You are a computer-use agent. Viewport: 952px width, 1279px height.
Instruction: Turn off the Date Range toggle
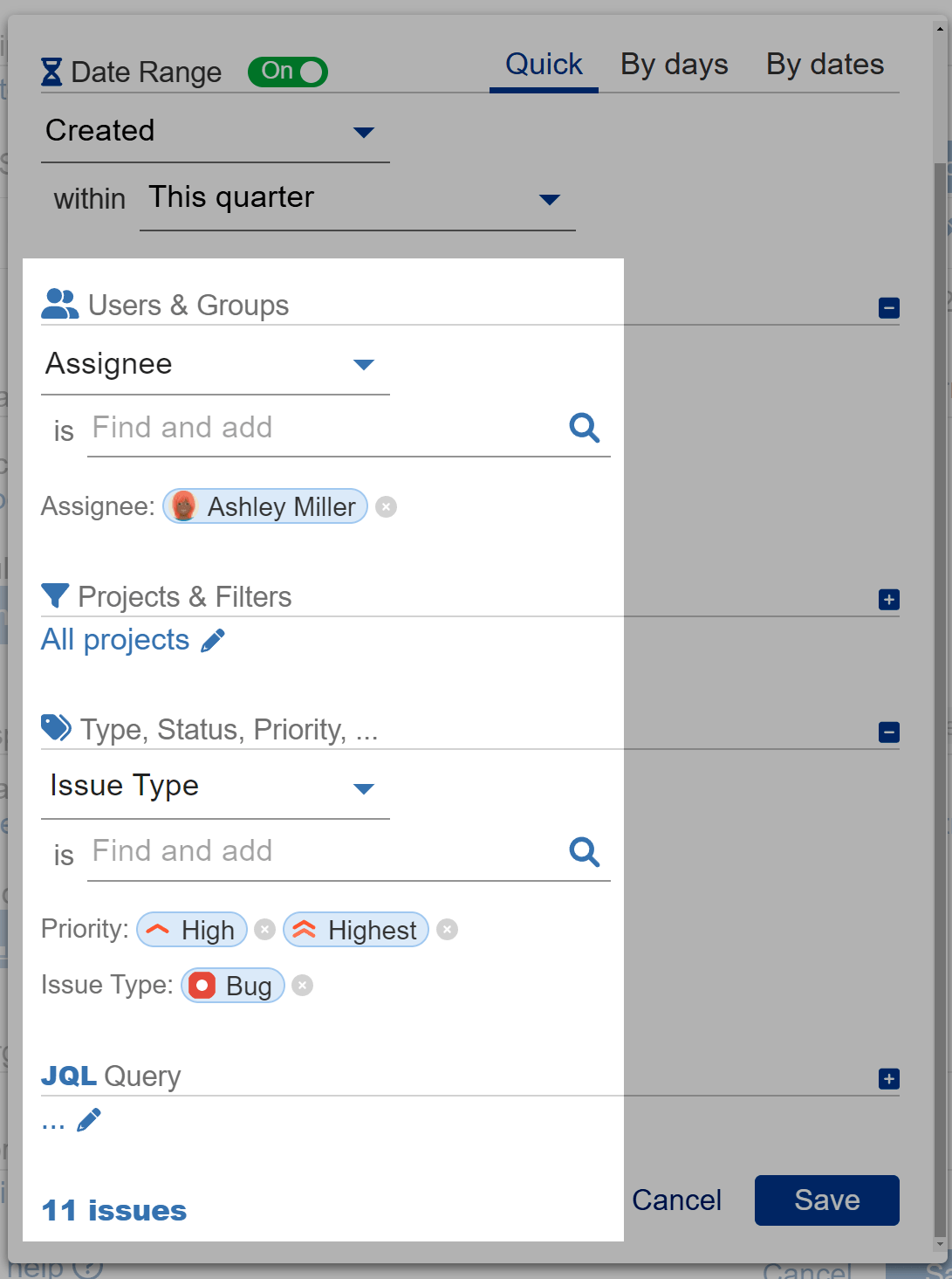pyautogui.click(x=287, y=71)
